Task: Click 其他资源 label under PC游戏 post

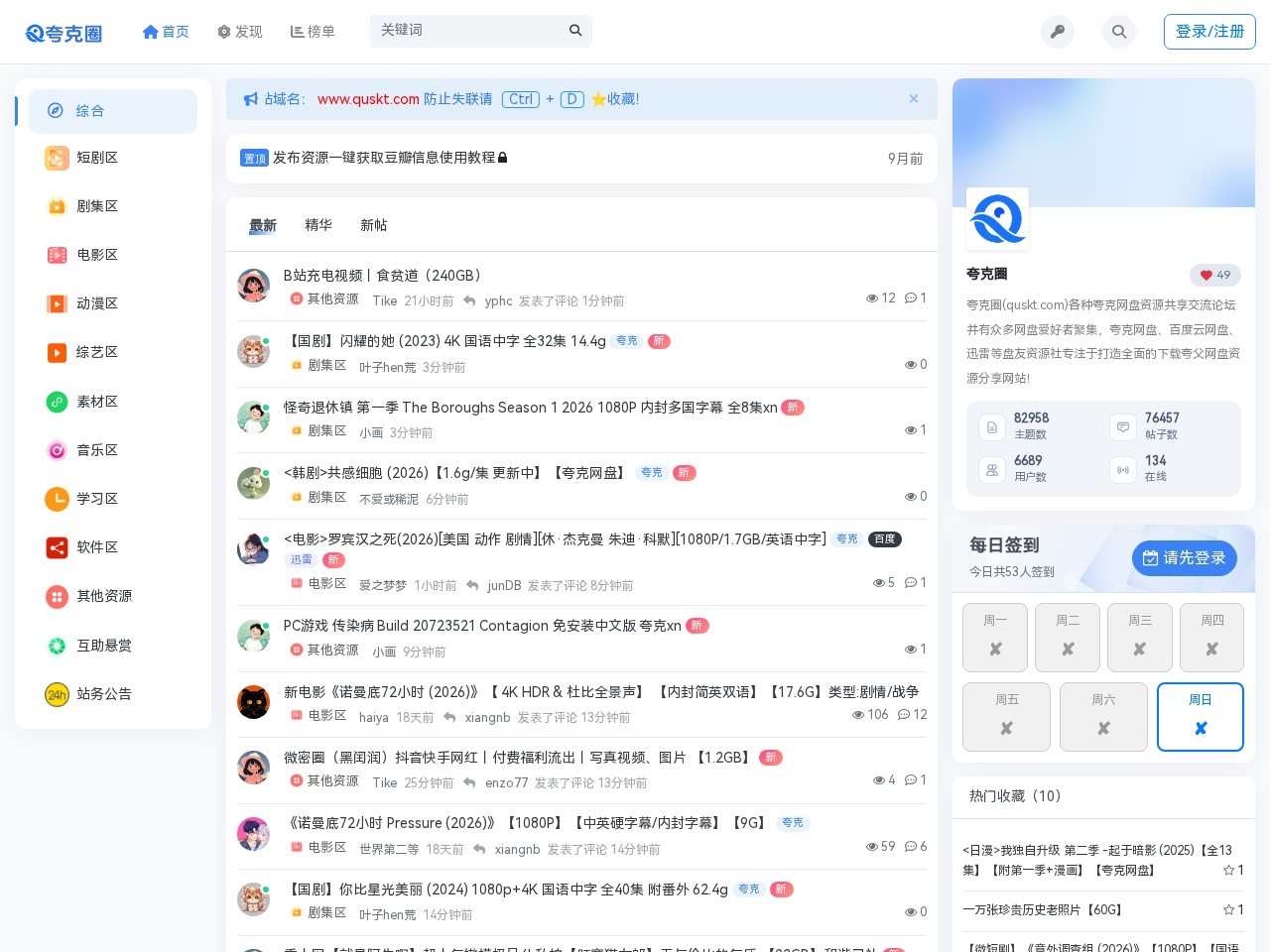Action: tap(332, 651)
